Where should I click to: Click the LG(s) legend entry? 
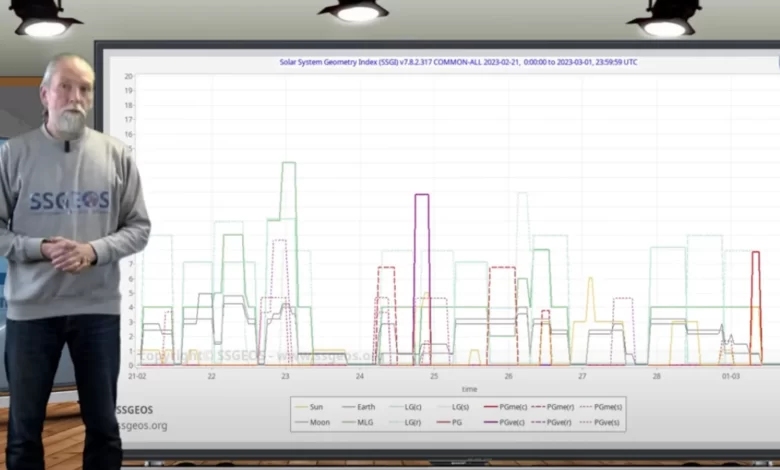click(x=460, y=407)
